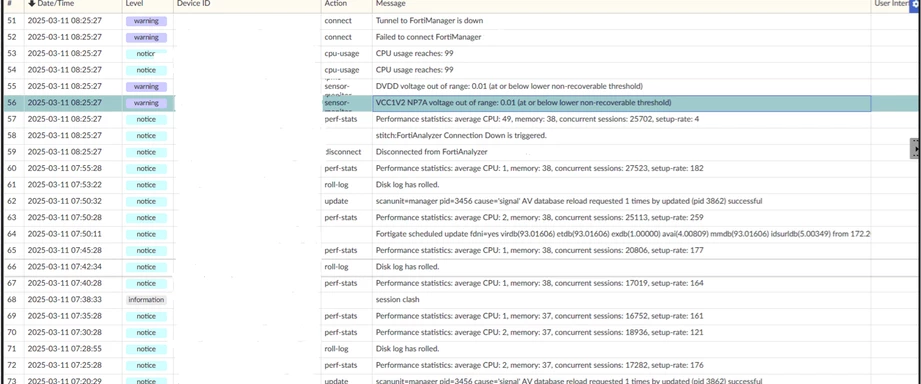Select row 54 CPU usage reaches: 99
921x384 pixels.
[x=414, y=70]
